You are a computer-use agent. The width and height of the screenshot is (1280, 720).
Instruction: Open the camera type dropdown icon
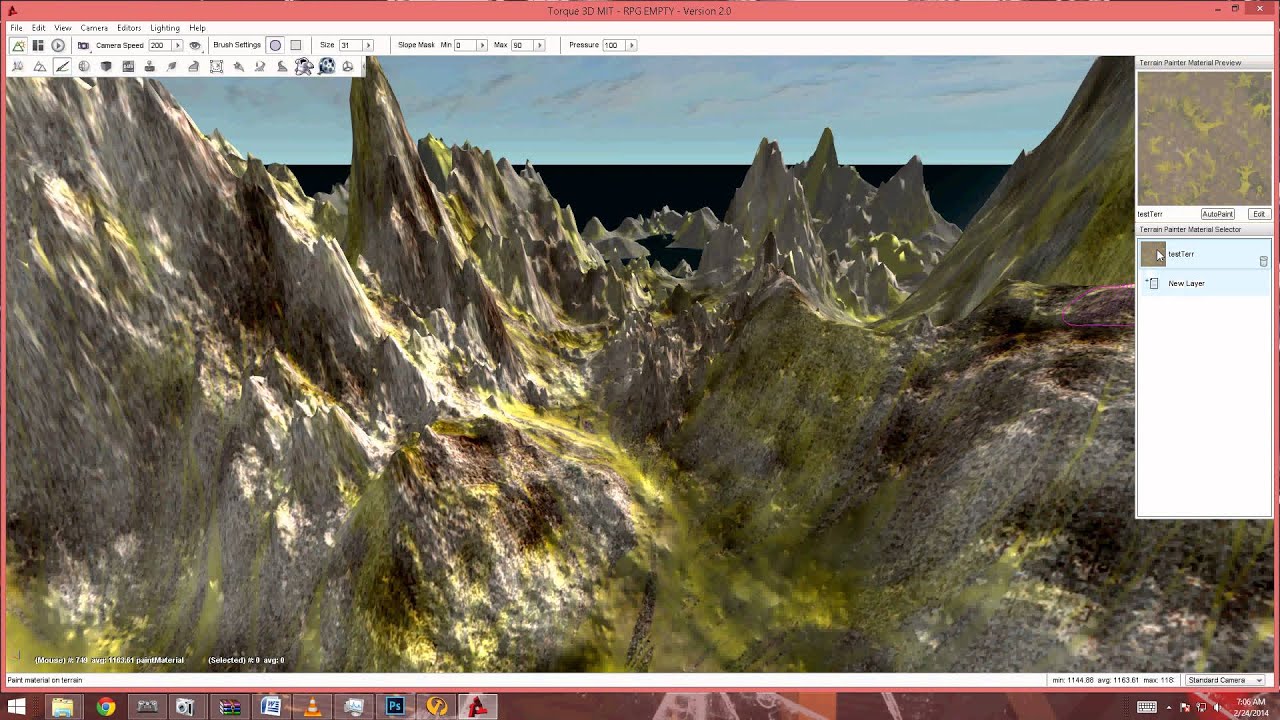83,45
